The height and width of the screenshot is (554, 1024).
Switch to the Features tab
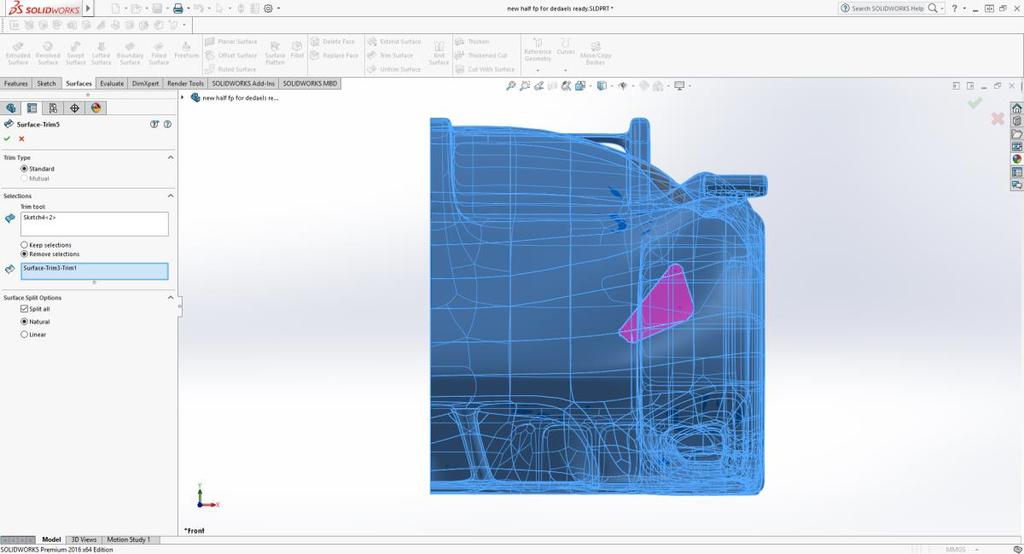pyautogui.click(x=16, y=84)
